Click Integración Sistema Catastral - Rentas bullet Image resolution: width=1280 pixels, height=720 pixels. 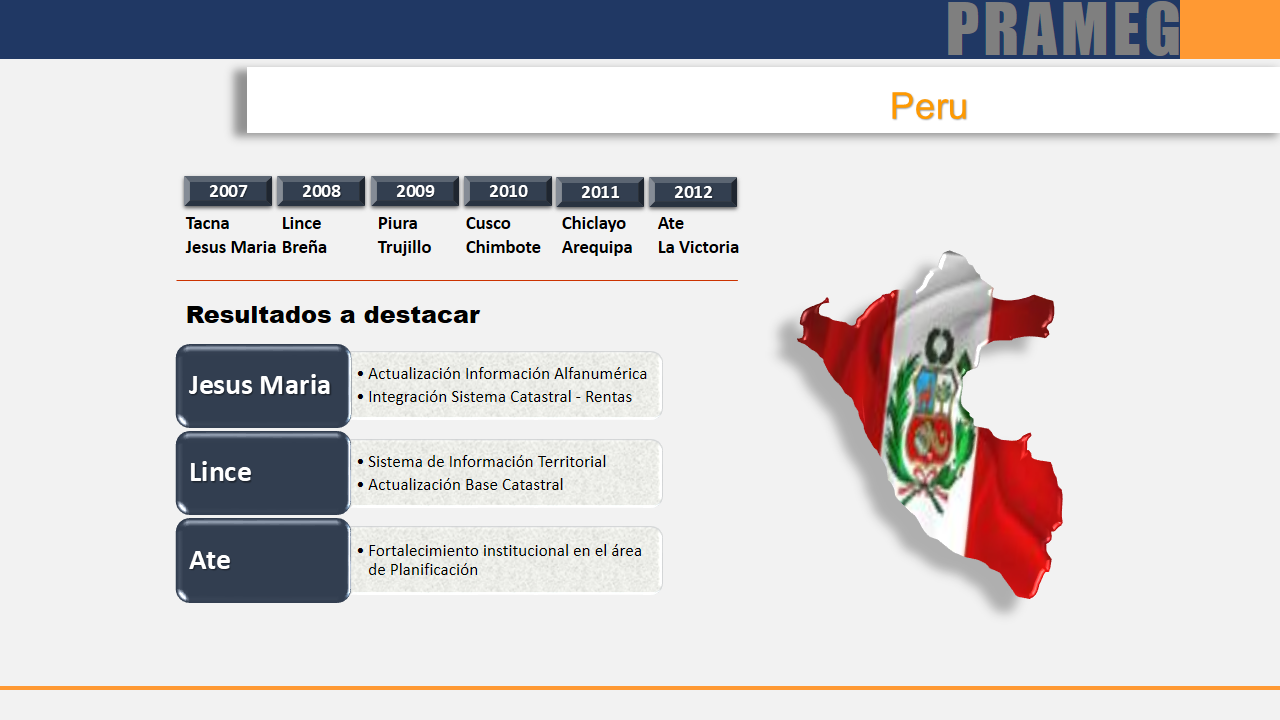499,397
